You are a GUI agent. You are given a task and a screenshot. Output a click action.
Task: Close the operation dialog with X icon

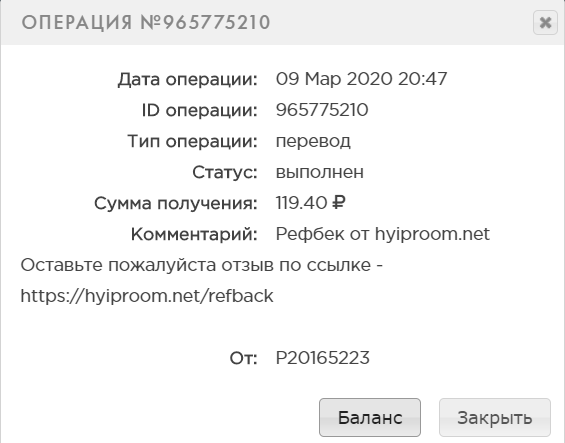pyautogui.click(x=545, y=23)
